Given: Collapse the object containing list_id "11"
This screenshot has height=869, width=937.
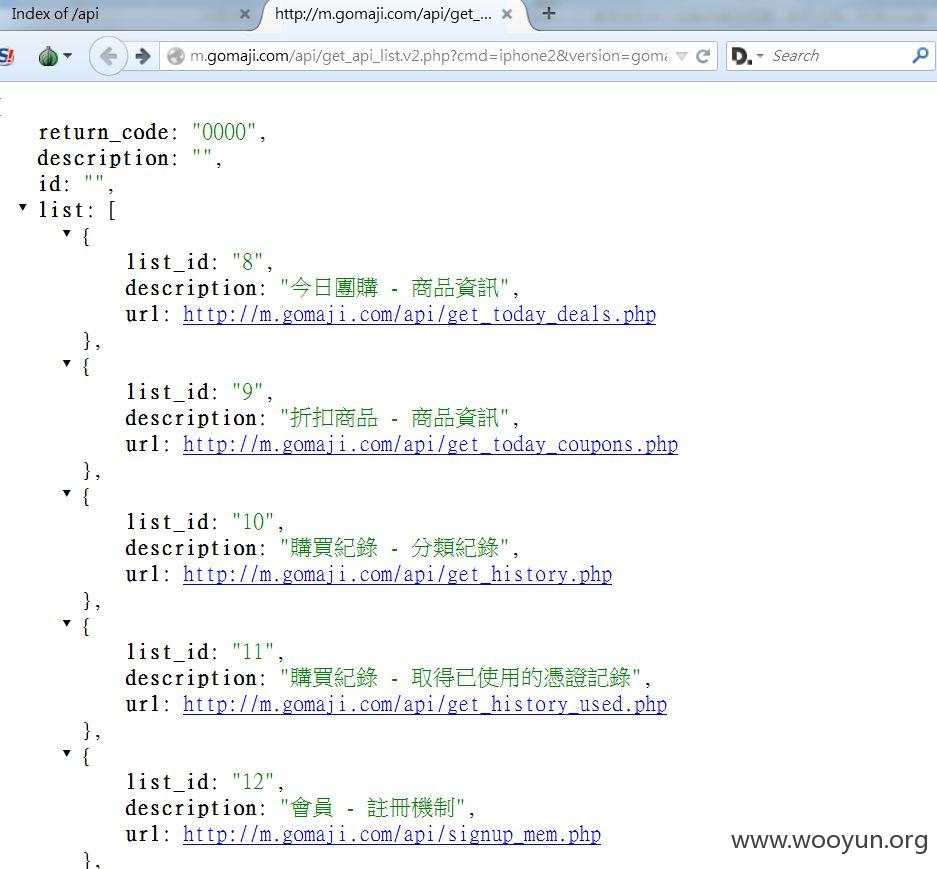Looking at the screenshot, I should pyautogui.click(x=67, y=623).
